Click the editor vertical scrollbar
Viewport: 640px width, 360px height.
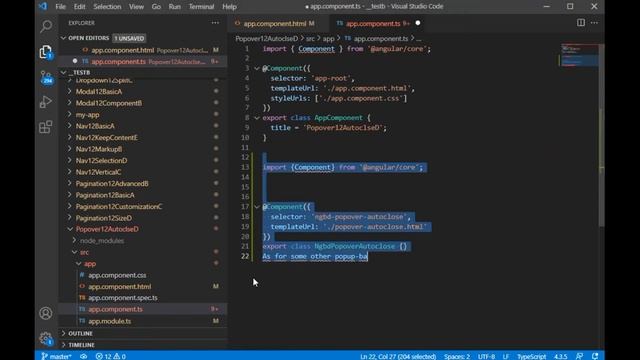(x=601, y=135)
